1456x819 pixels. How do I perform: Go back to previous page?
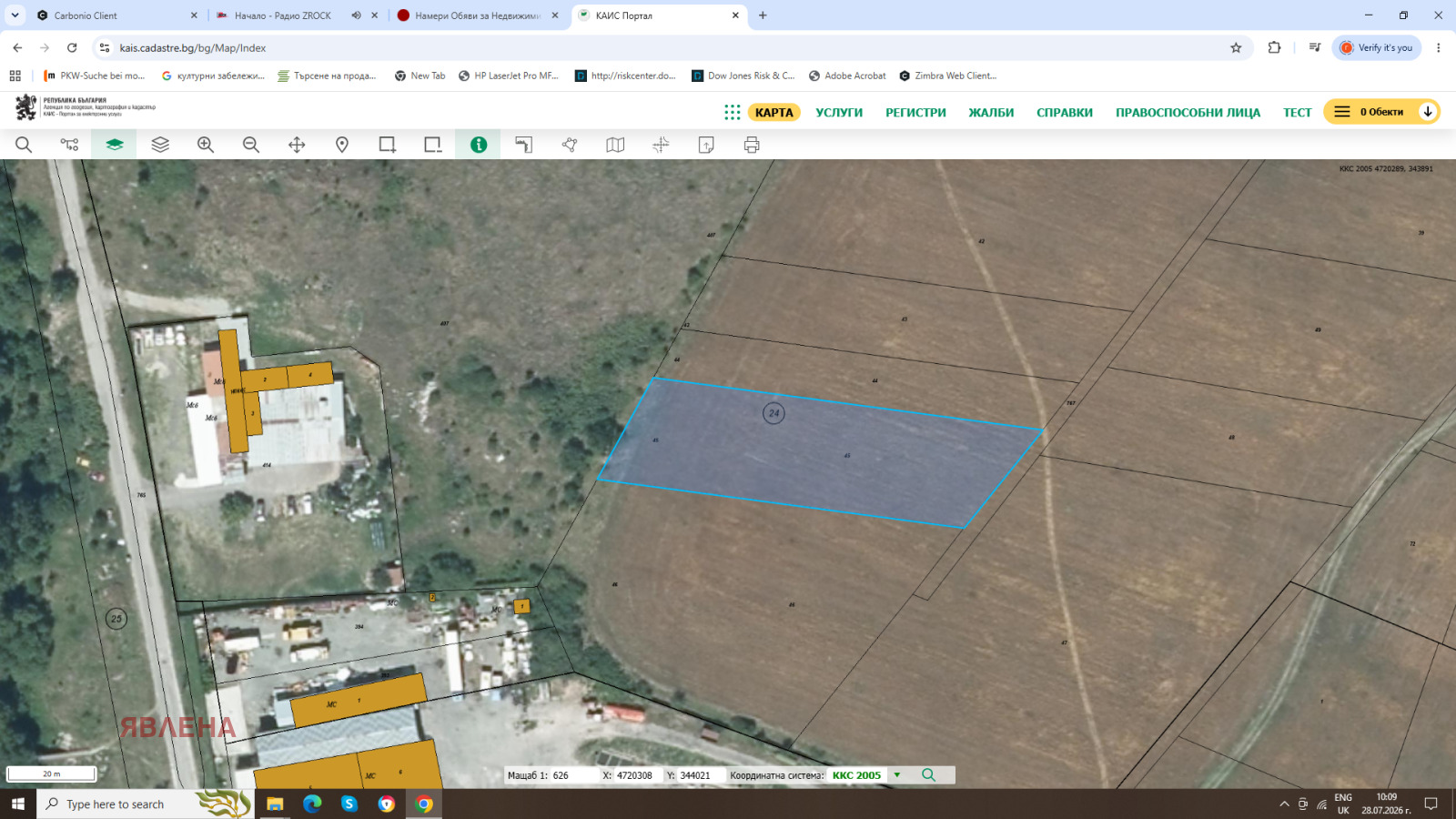click(x=17, y=47)
